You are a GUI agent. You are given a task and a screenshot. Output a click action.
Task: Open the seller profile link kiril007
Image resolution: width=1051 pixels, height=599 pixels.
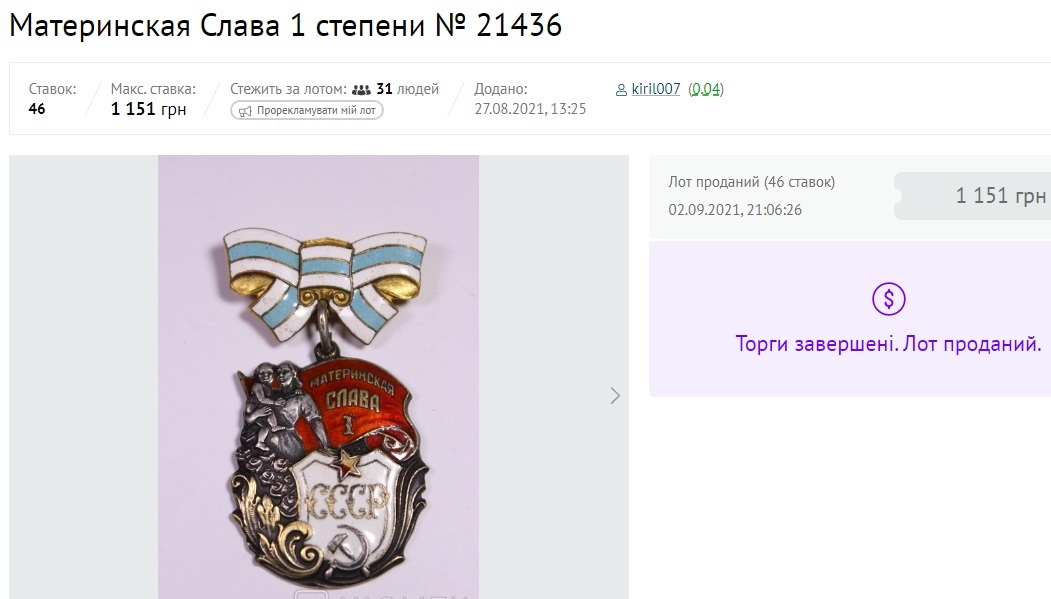(x=656, y=89)
